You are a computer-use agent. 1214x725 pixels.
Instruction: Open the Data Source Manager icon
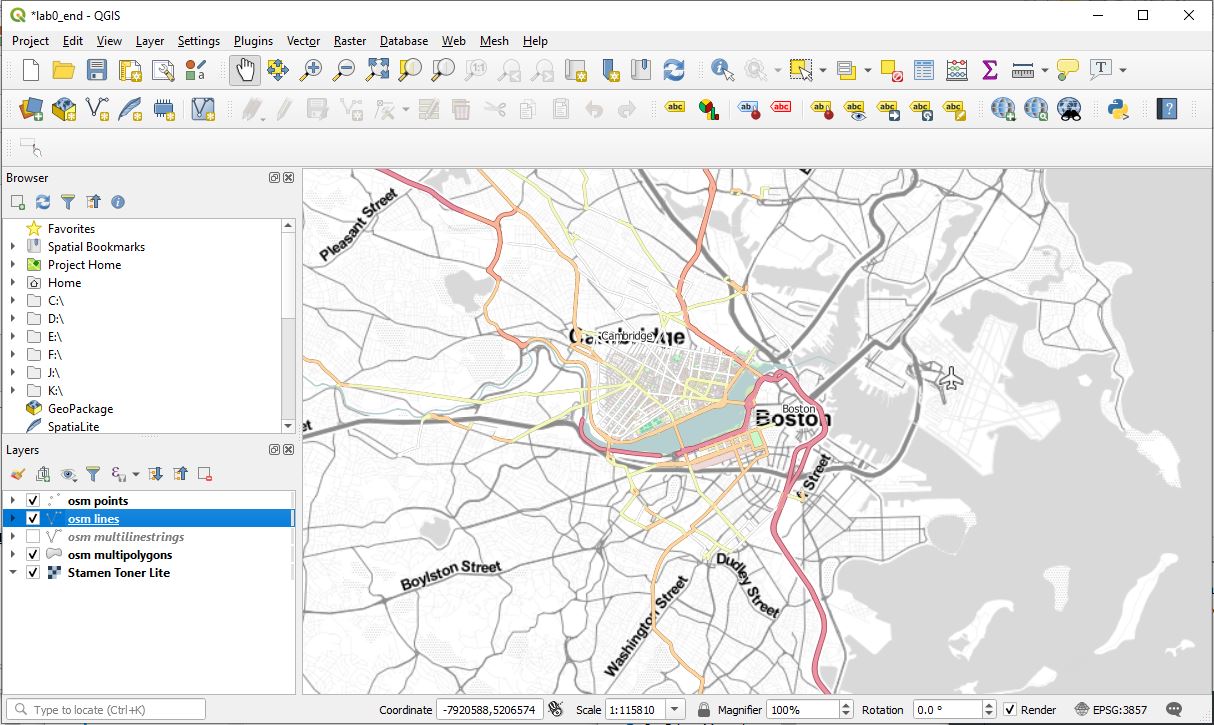31,108
